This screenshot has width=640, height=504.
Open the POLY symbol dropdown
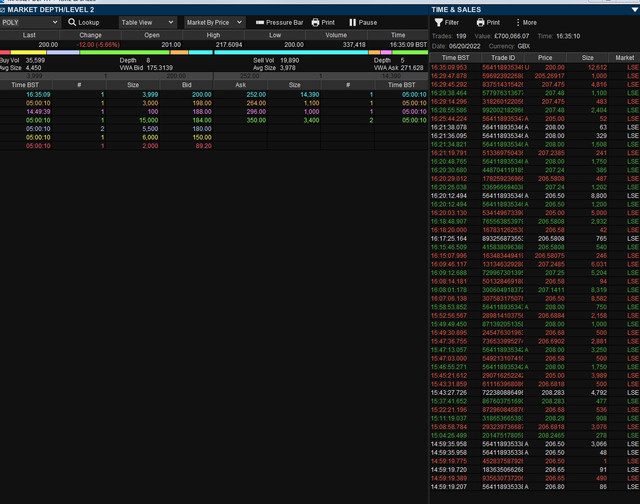pyautogui.click(x=29, y=22)
